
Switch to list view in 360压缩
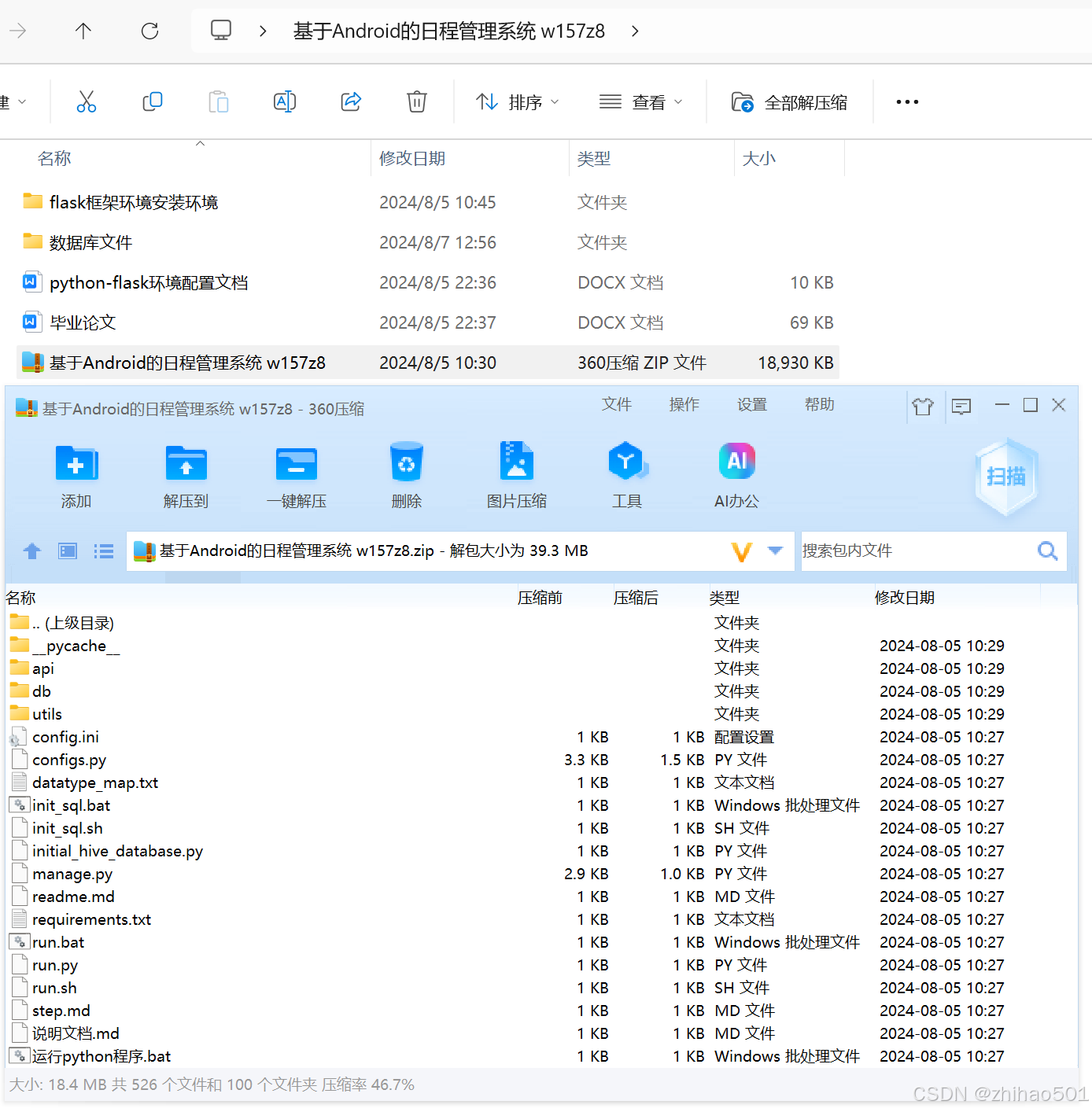click(x=103, y=550)
